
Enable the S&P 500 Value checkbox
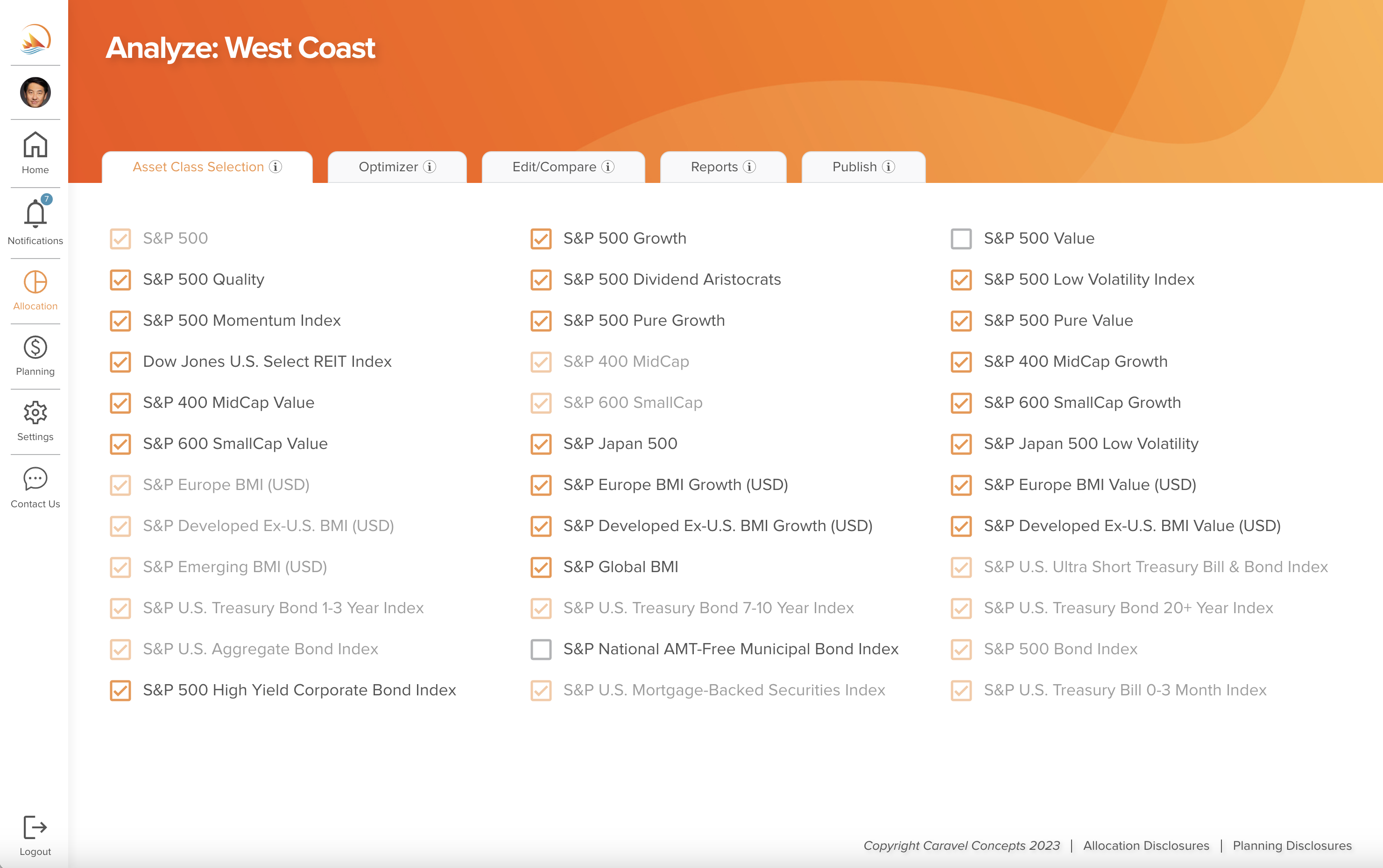961,239
